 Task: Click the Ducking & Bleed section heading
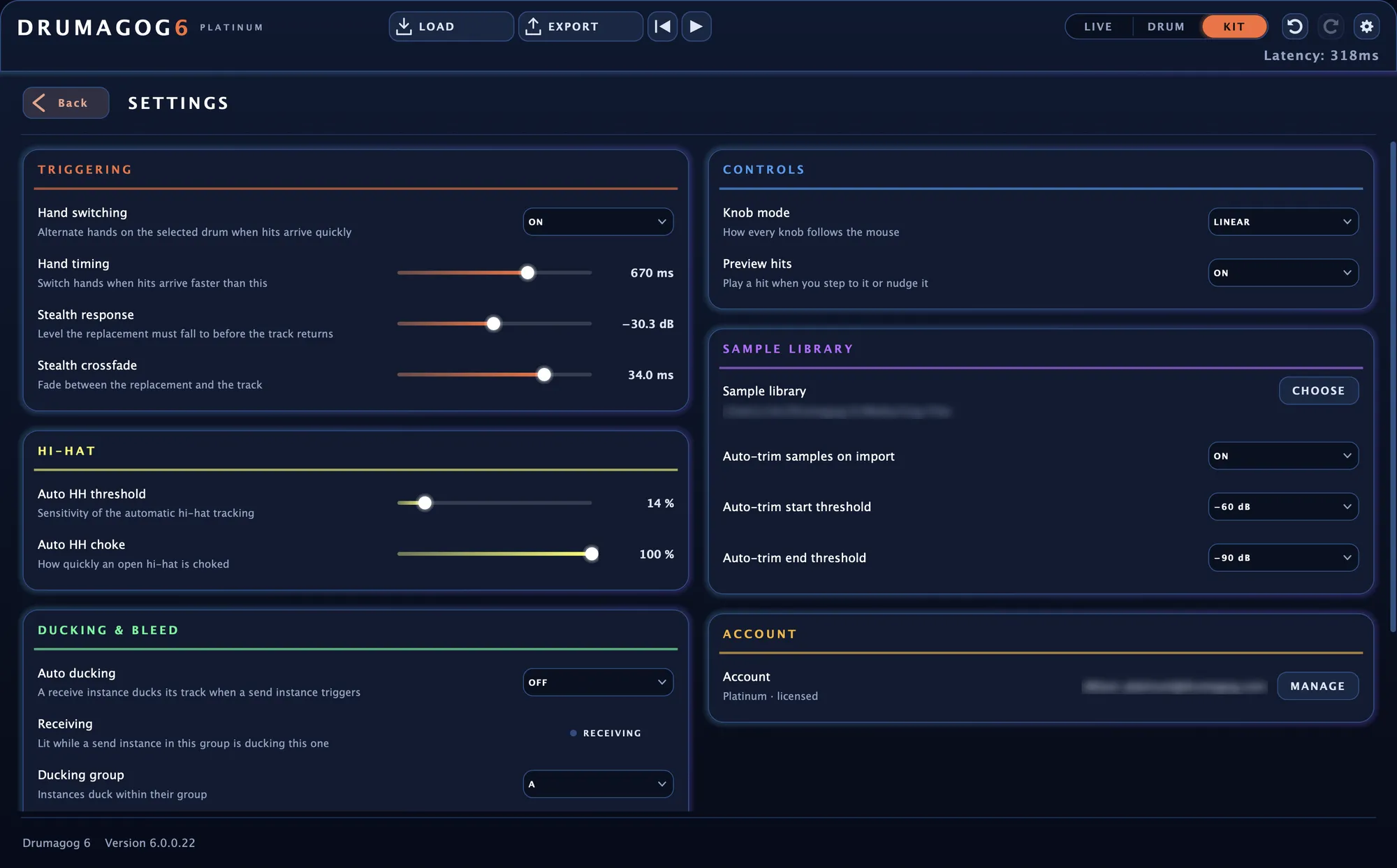108,631
